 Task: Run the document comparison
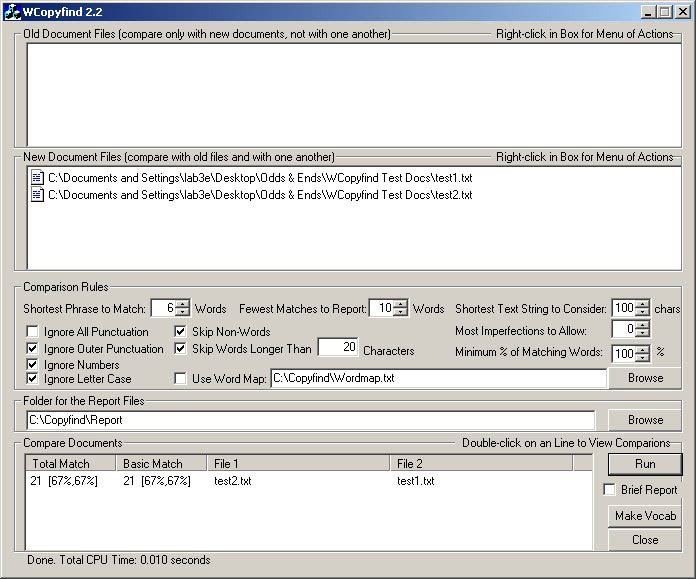(645, 464)
